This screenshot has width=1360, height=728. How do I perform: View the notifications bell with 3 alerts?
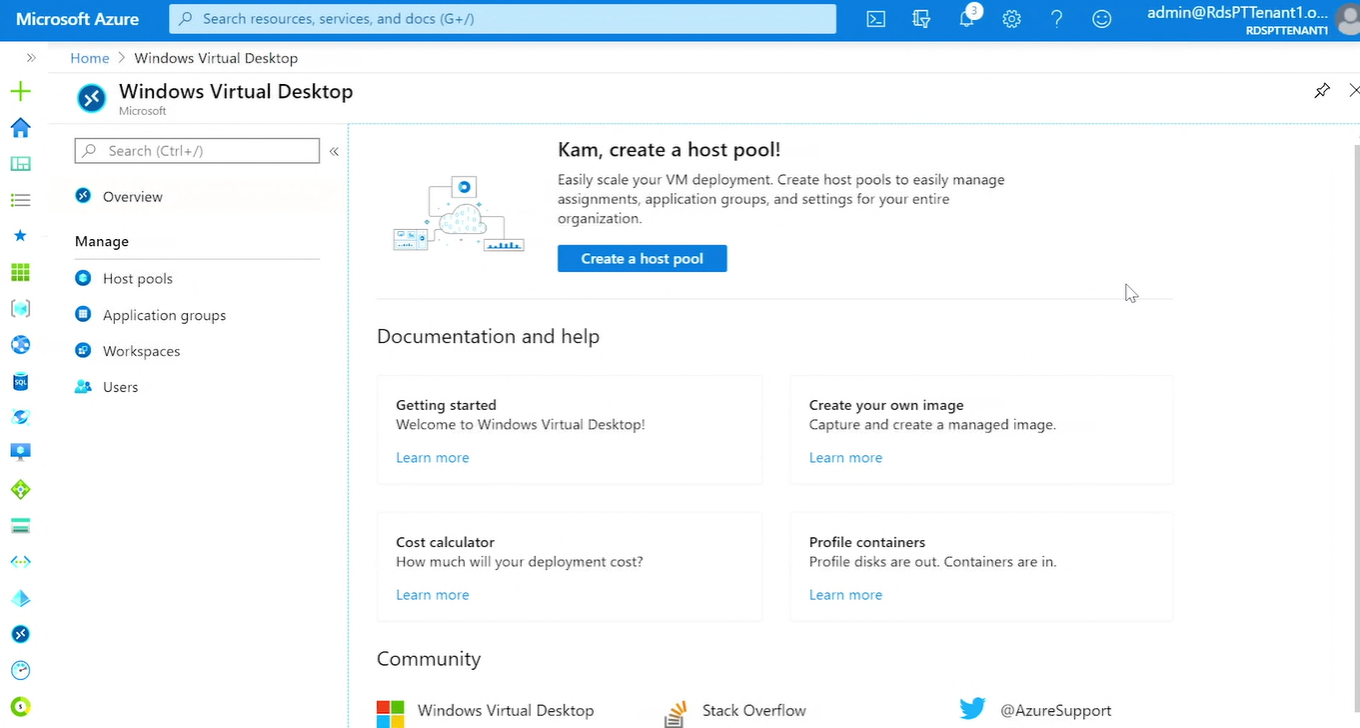966,19
